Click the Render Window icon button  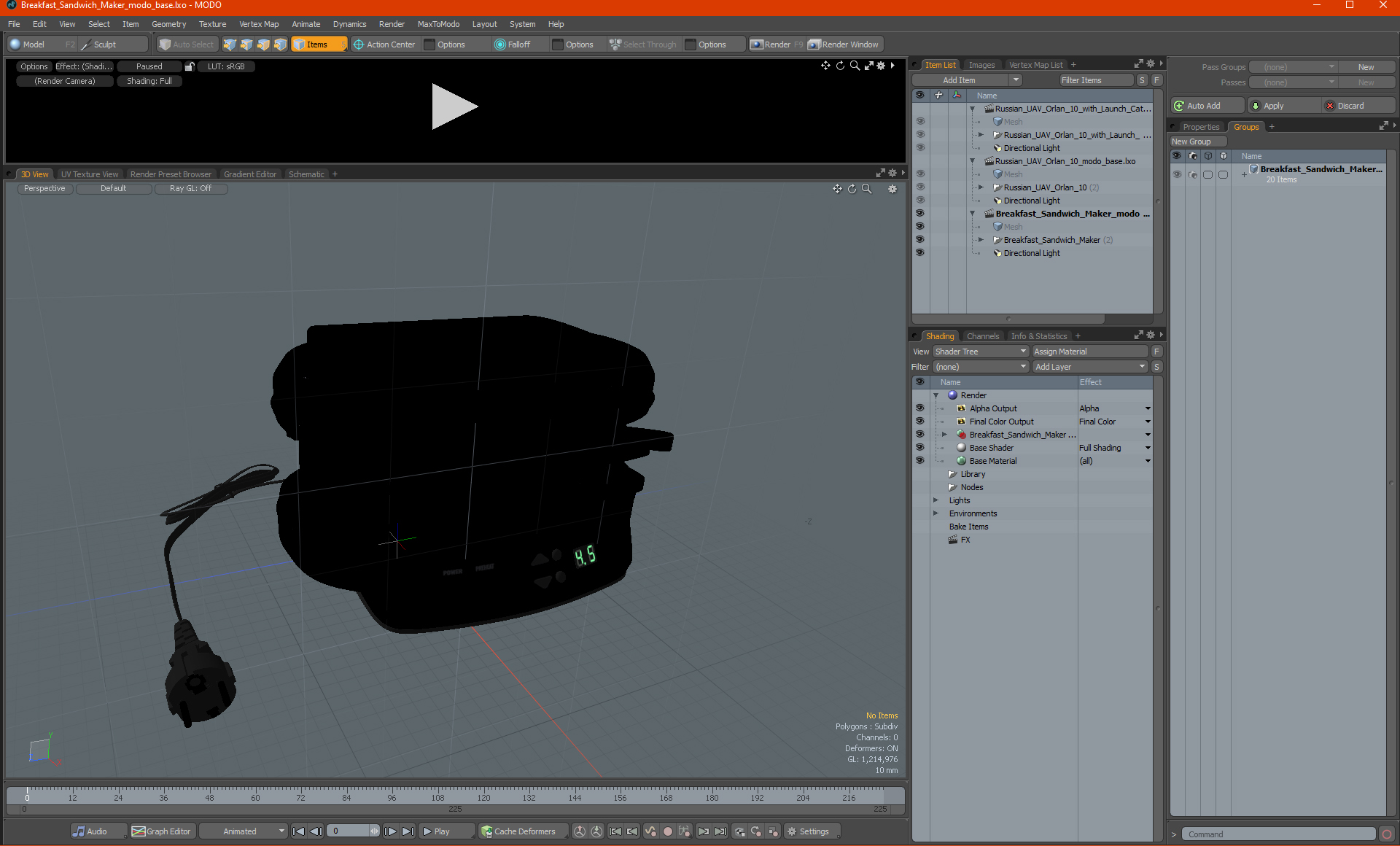(x=814, y=44)
